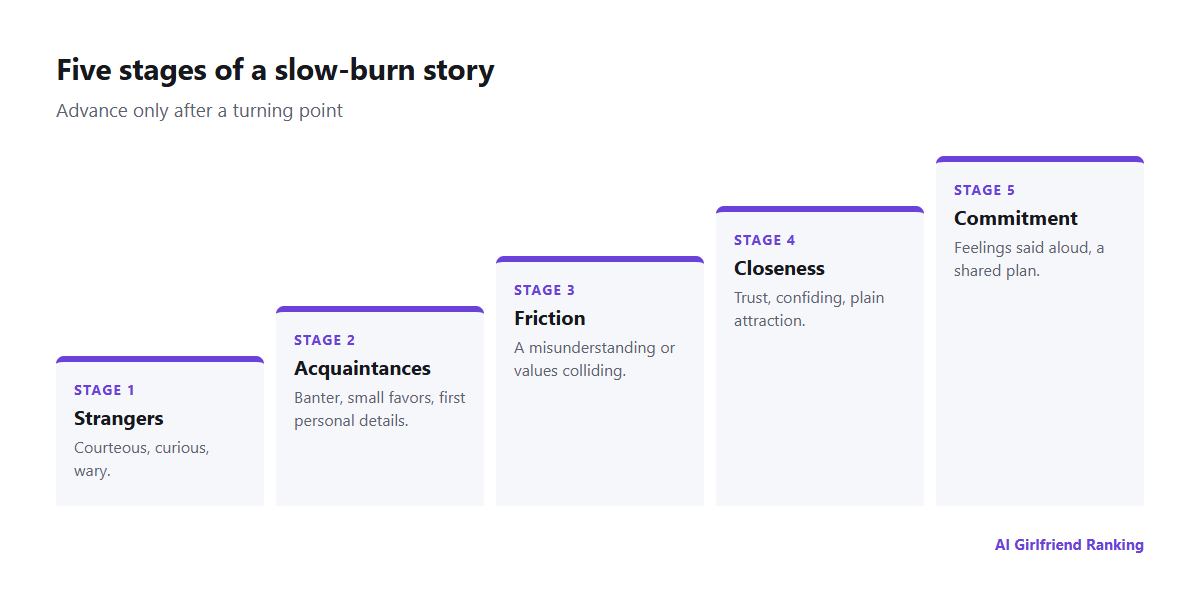
Task: Select the "Strangers" heading
Action: click(119, 419)
